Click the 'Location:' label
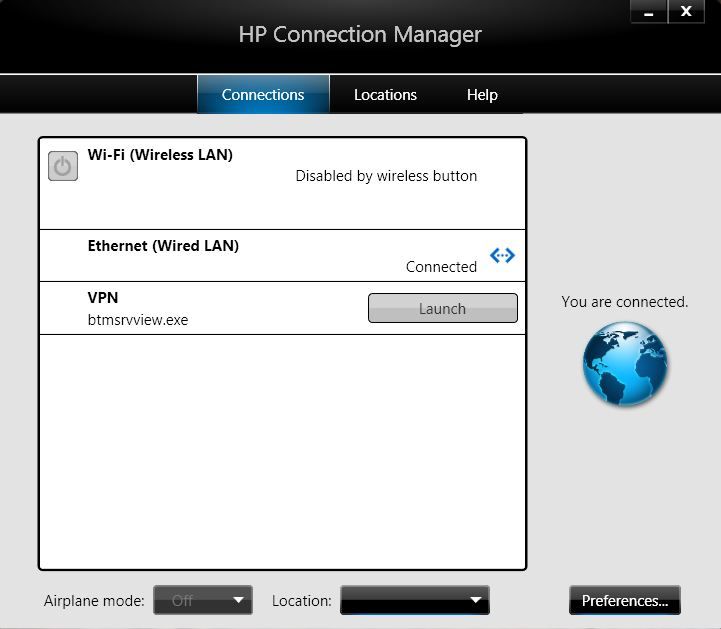Screen dimensions: 721x629 point(302,600)
